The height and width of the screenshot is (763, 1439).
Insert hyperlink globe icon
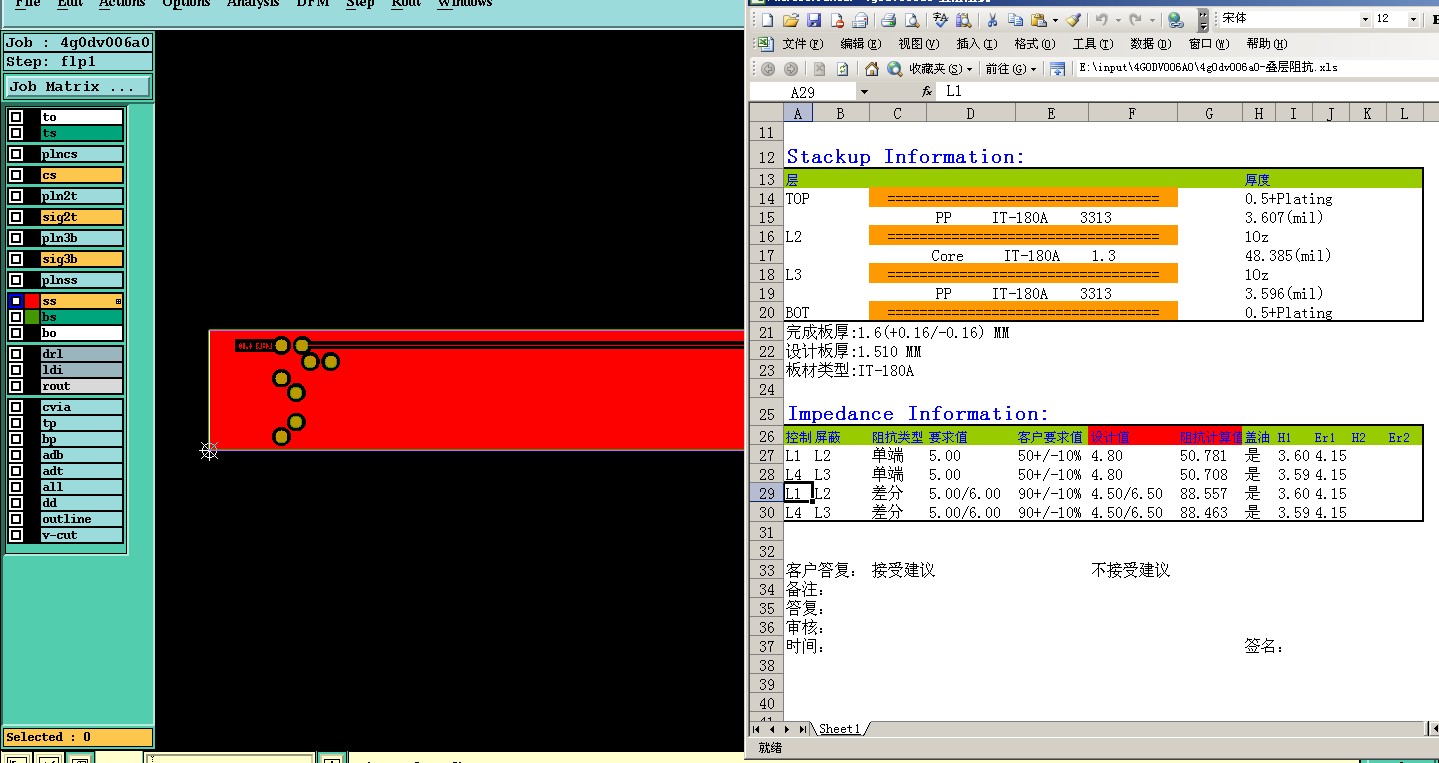tap(1176, 20)
